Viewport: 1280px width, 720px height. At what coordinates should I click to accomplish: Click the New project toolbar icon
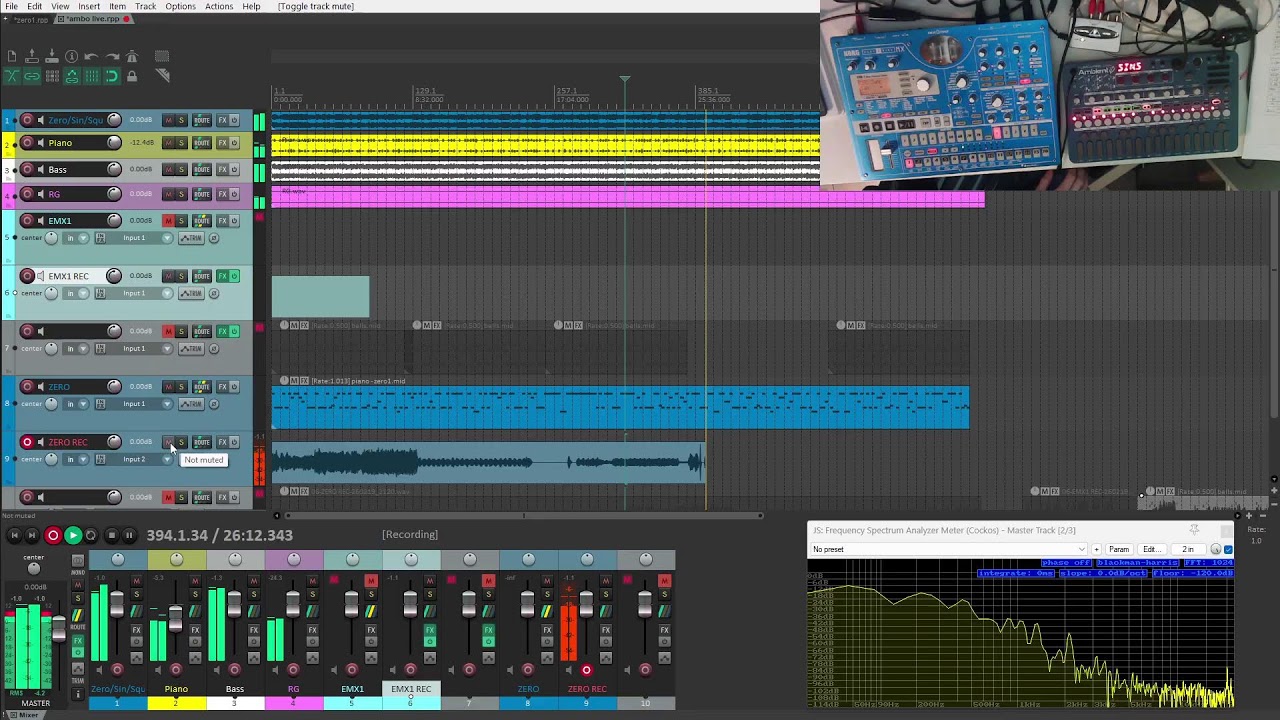point(12,57)
